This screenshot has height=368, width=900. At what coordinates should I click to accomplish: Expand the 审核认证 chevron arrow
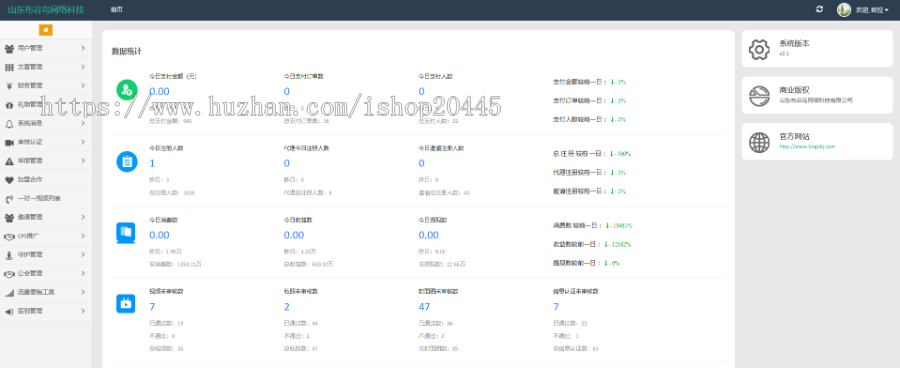[83, 142]
